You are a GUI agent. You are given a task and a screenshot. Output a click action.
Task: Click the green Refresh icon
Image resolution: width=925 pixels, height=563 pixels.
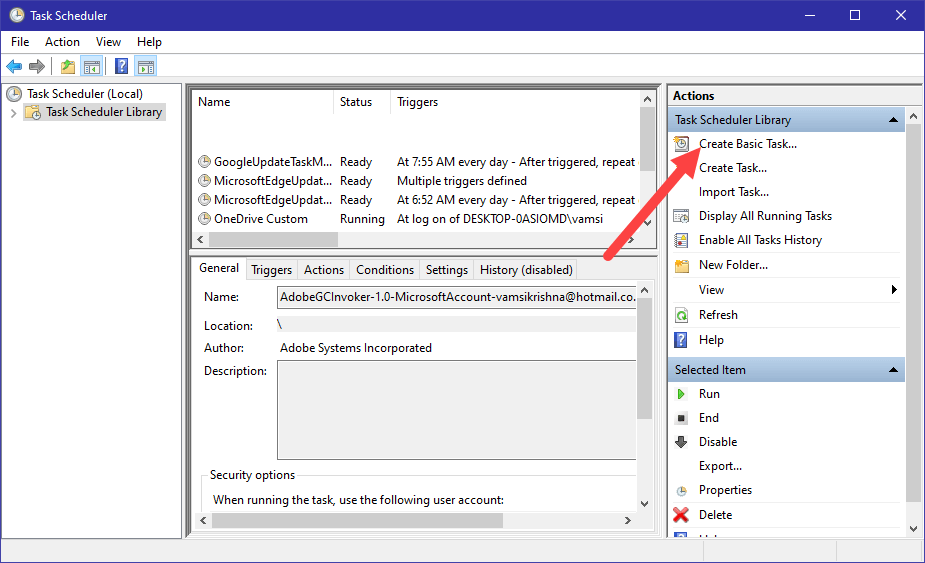point(681,315)
